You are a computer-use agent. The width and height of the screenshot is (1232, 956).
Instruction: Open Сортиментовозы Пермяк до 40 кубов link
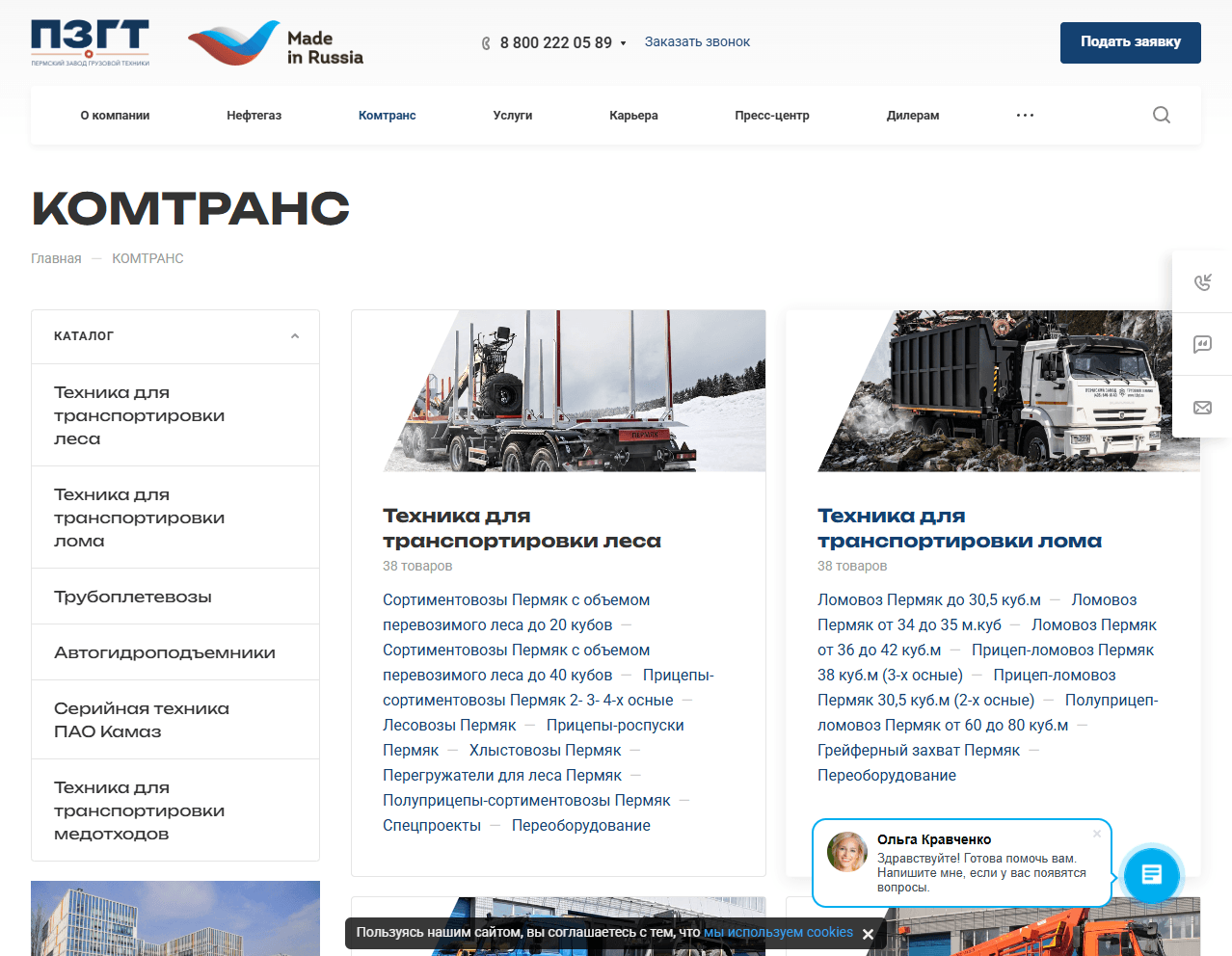(516, 662)
